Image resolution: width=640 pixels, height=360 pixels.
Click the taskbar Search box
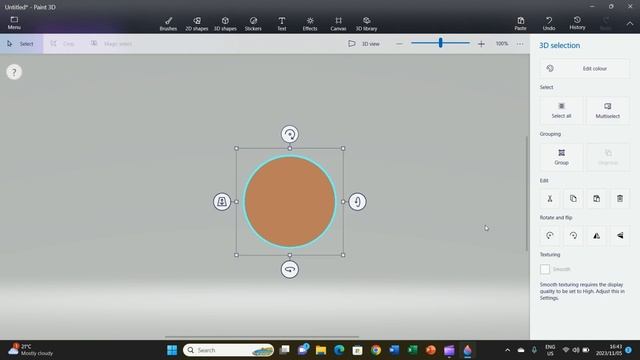pos(229,350)
